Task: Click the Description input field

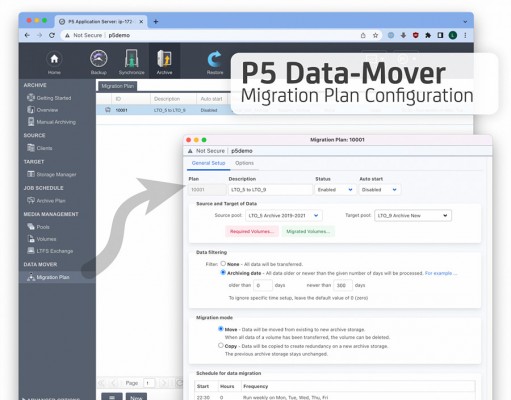Action: coord(270,190)
